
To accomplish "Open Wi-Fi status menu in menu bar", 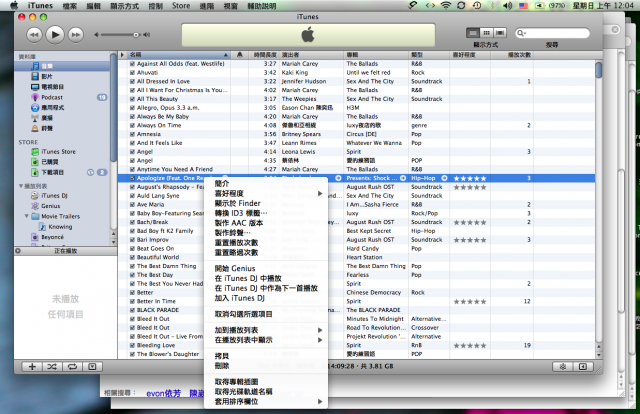I will click(x=446, y=6).
